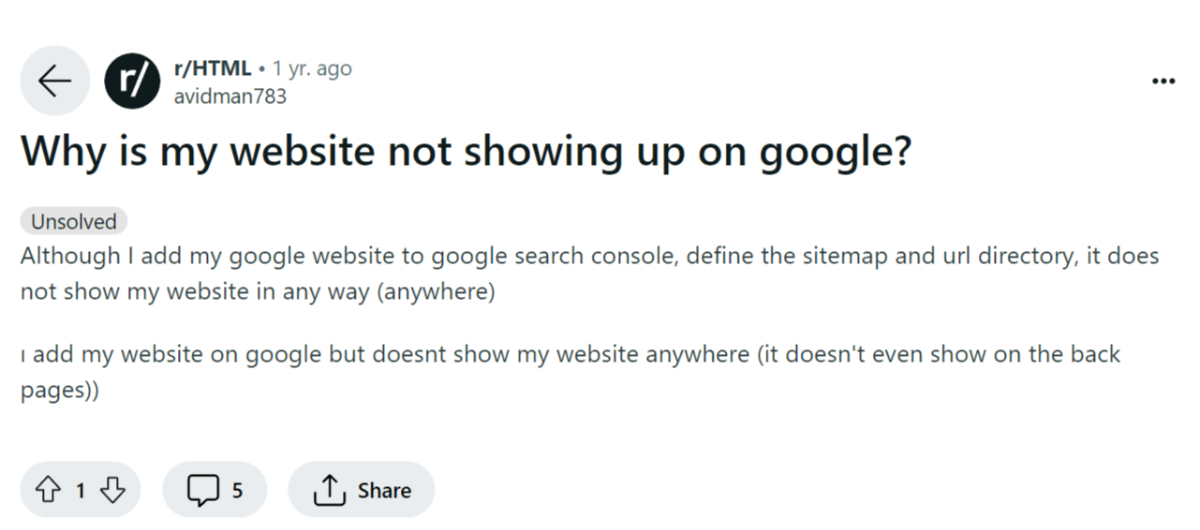Click the word '(anywhere)' in the post body

[x=436, y=293]
